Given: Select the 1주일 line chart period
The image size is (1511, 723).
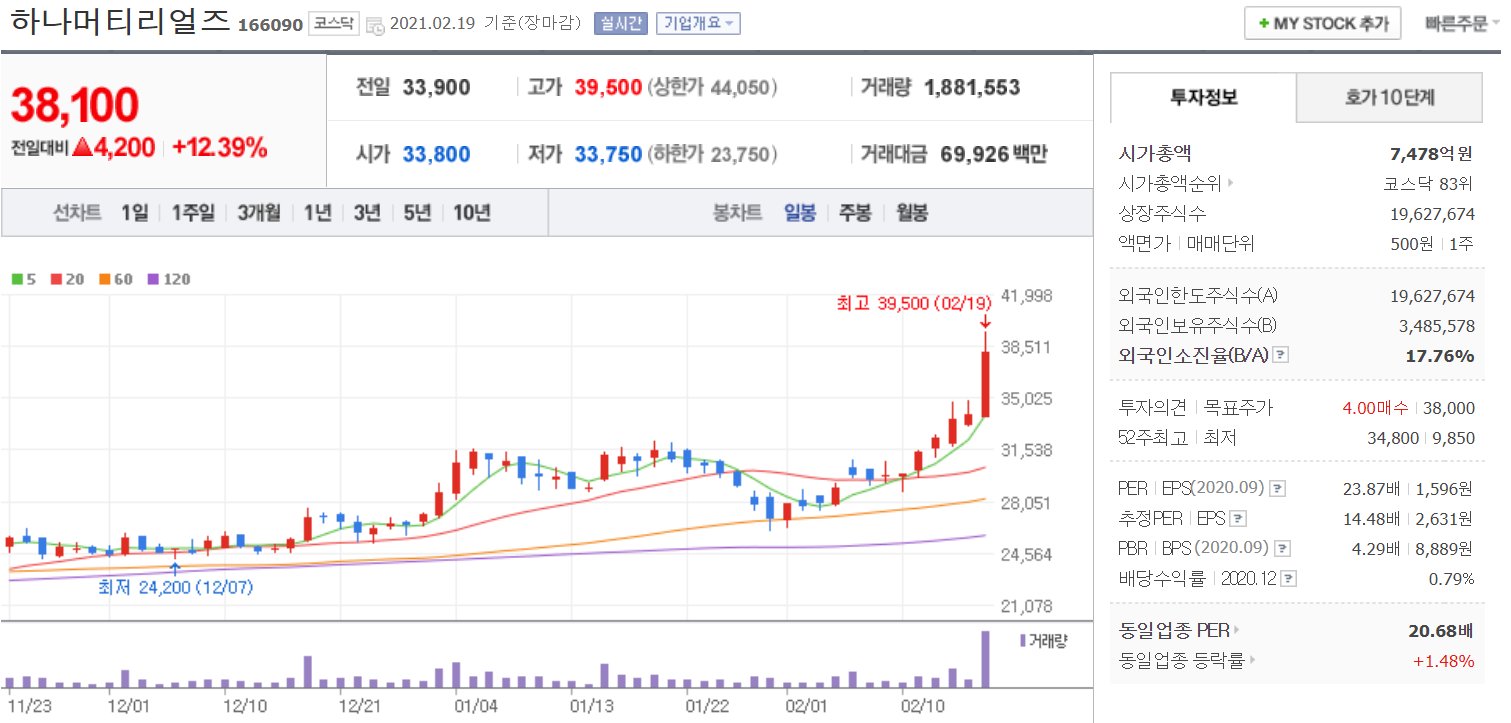Looking at the screenshot, I should point(193,213).
